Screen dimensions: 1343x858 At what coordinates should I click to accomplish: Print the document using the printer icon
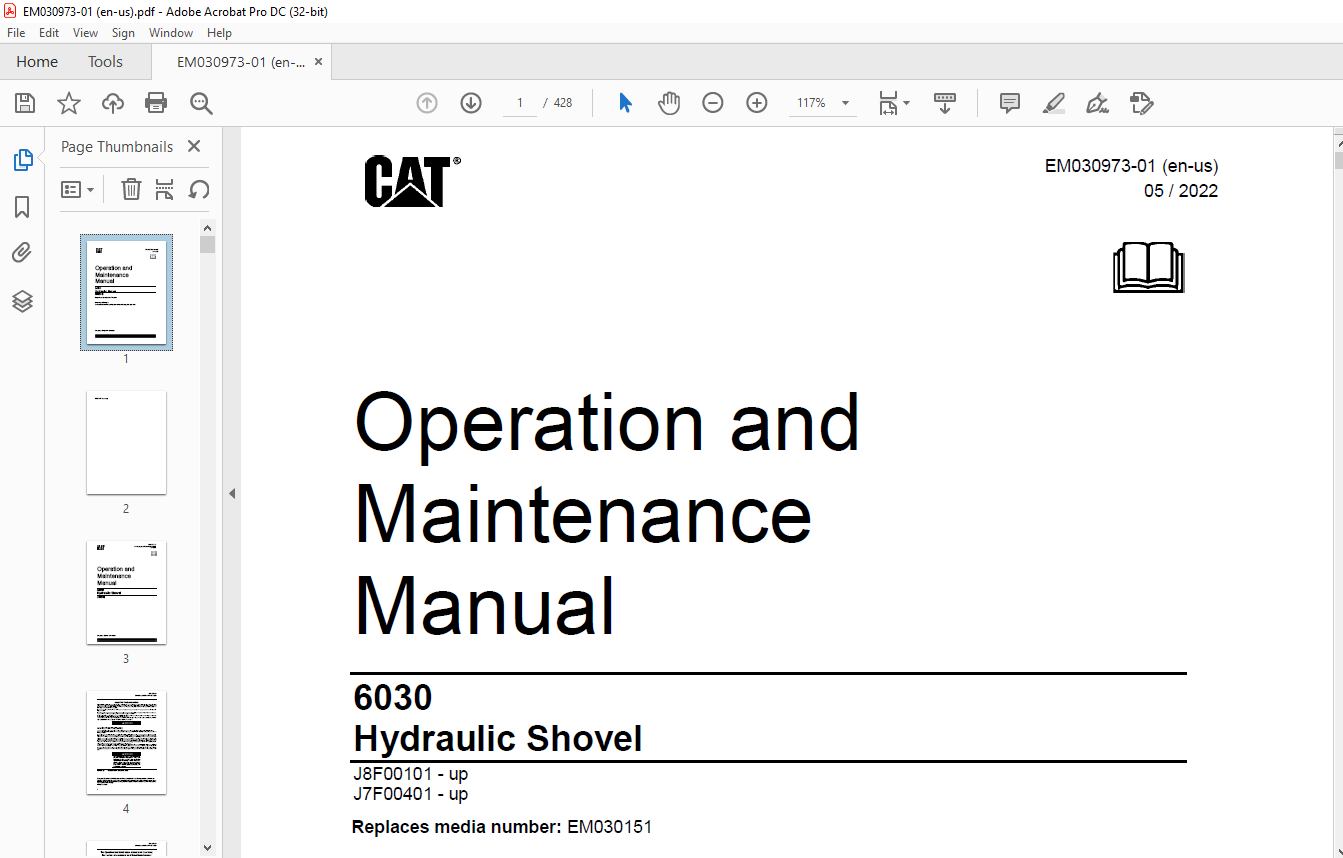point(156,103)
